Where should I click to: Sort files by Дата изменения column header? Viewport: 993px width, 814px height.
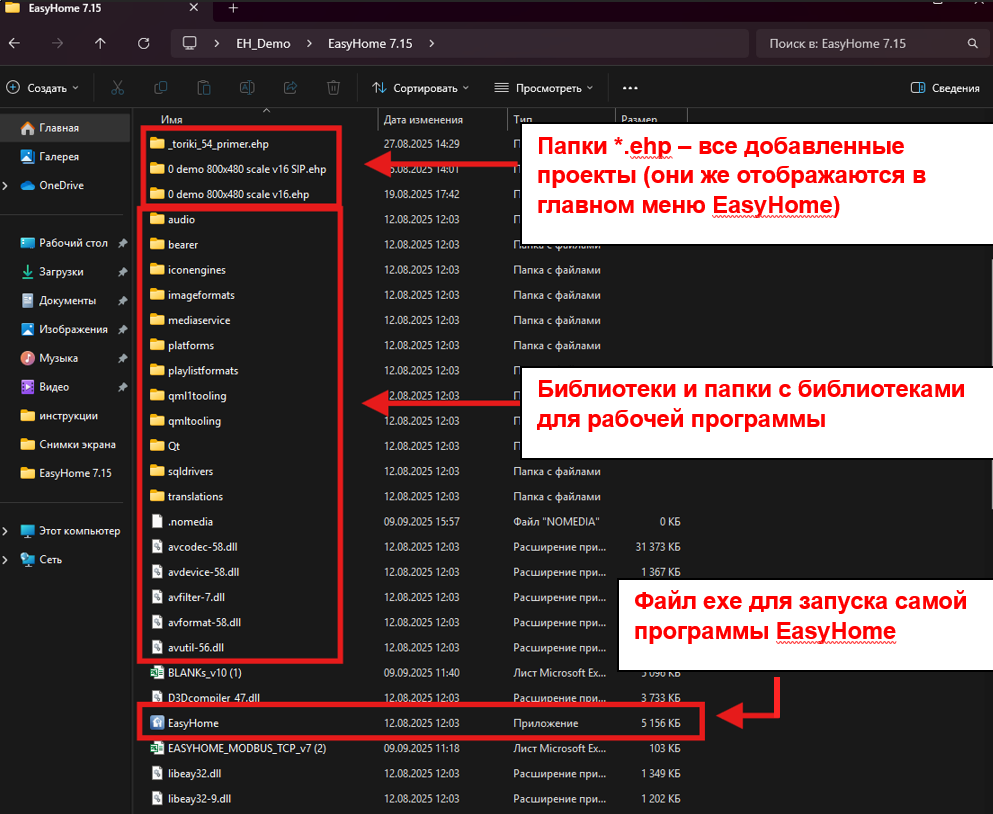tap(423, 120)
